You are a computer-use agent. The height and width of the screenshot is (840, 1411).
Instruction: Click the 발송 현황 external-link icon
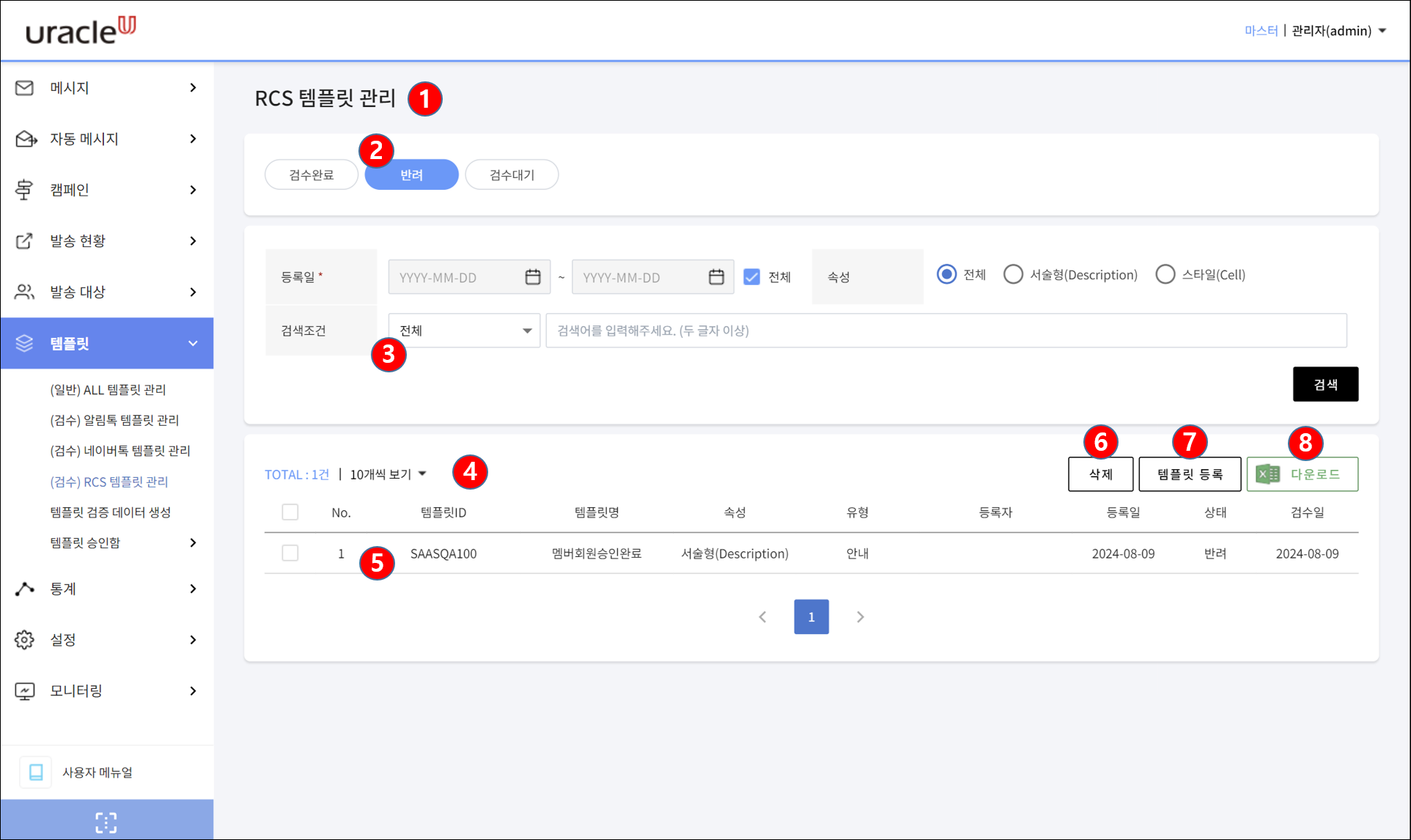24,241
